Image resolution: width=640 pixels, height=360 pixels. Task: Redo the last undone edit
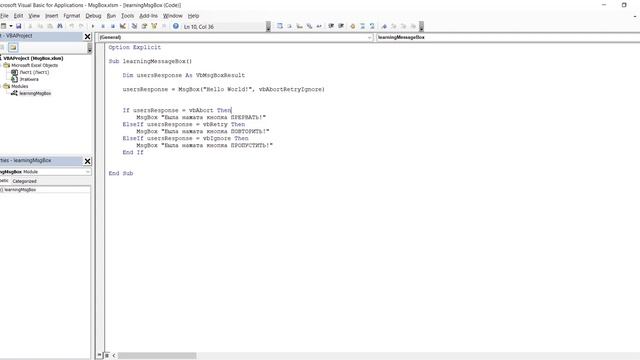81,26
